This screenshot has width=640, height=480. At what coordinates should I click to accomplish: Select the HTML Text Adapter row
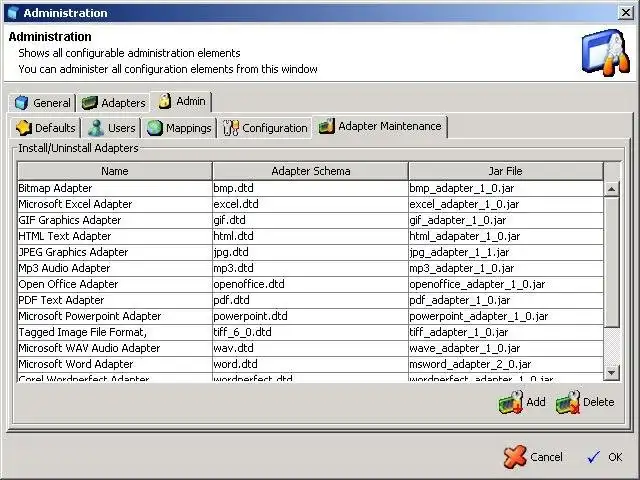click(310, 236)
